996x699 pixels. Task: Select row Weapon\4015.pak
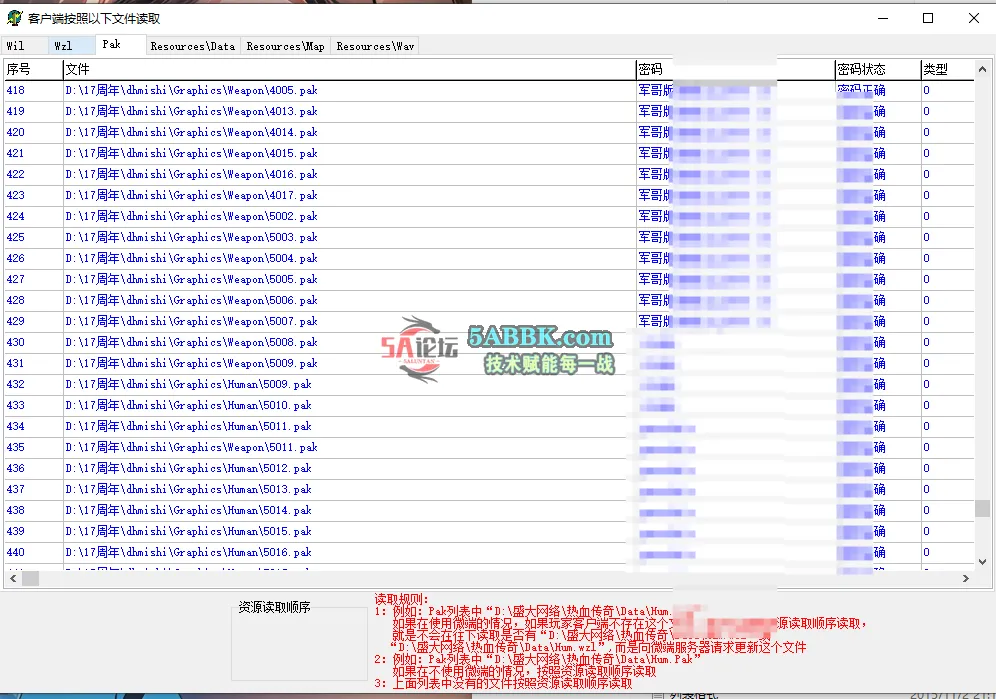coord(489,153)
